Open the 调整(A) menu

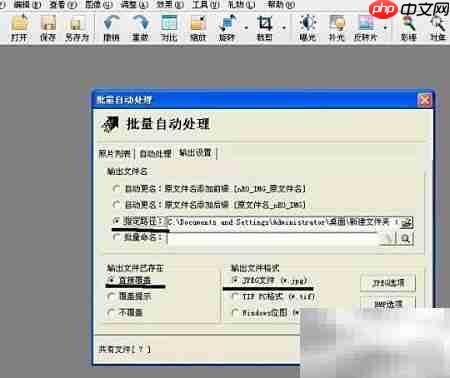(134, 5)
